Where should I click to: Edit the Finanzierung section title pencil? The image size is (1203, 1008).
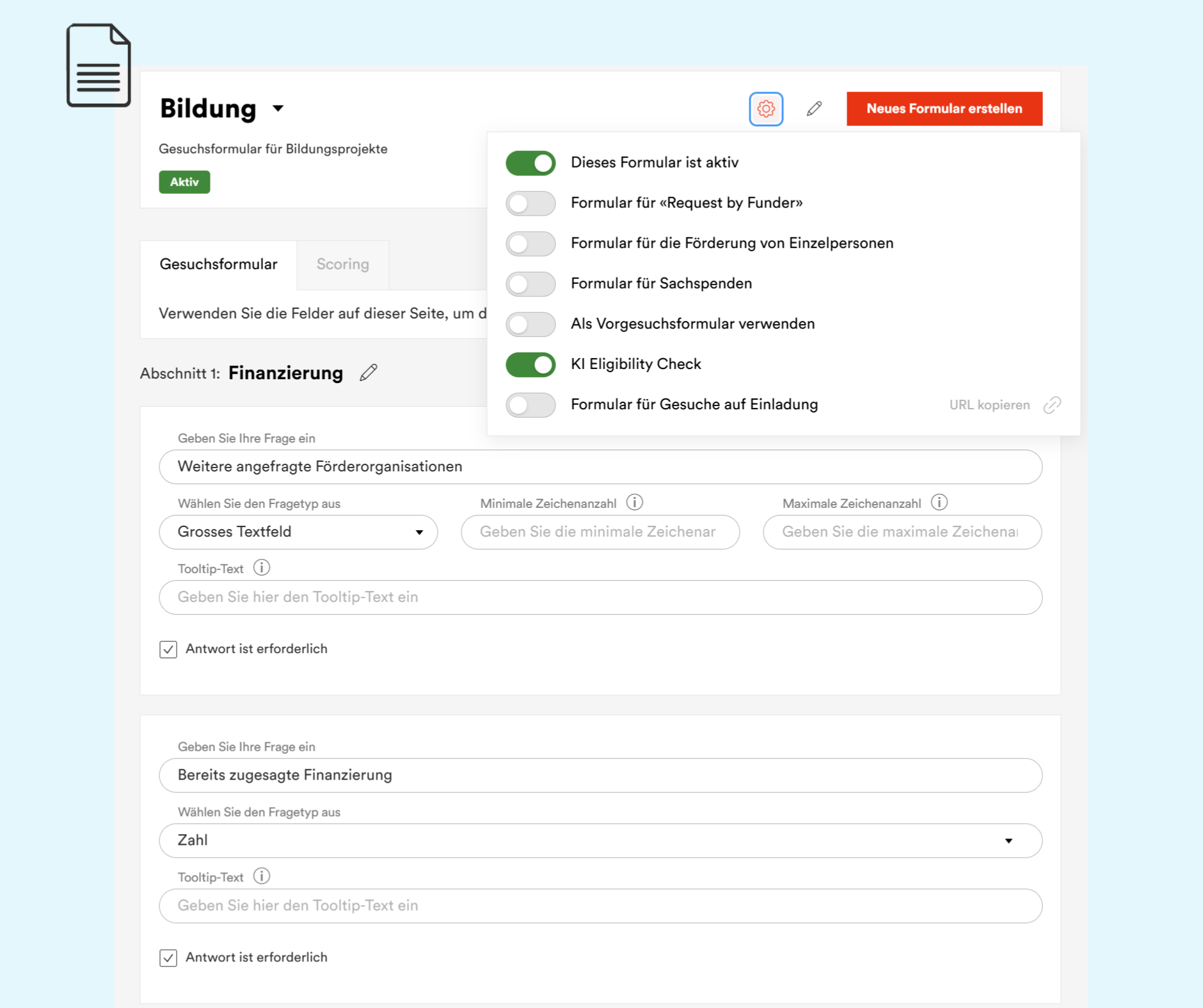pos(369,373)
